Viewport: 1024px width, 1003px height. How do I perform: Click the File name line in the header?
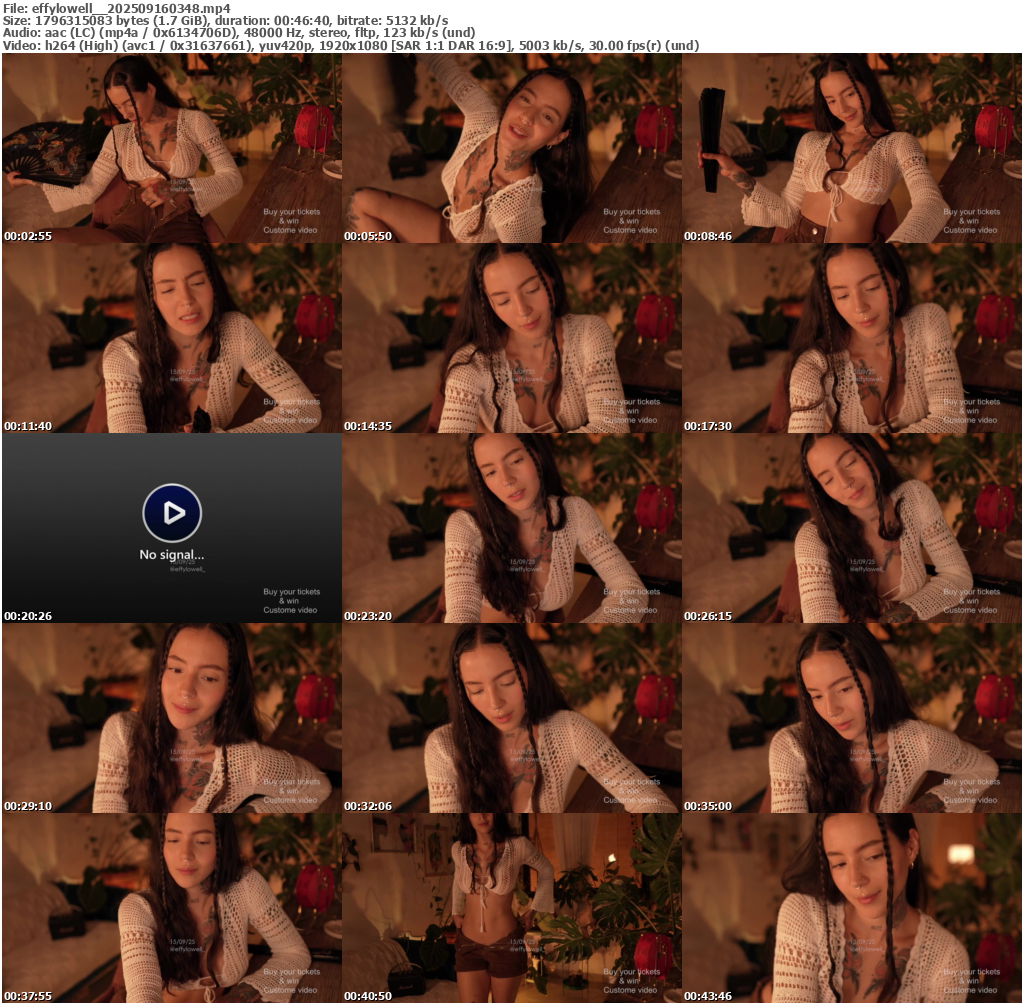117,8
